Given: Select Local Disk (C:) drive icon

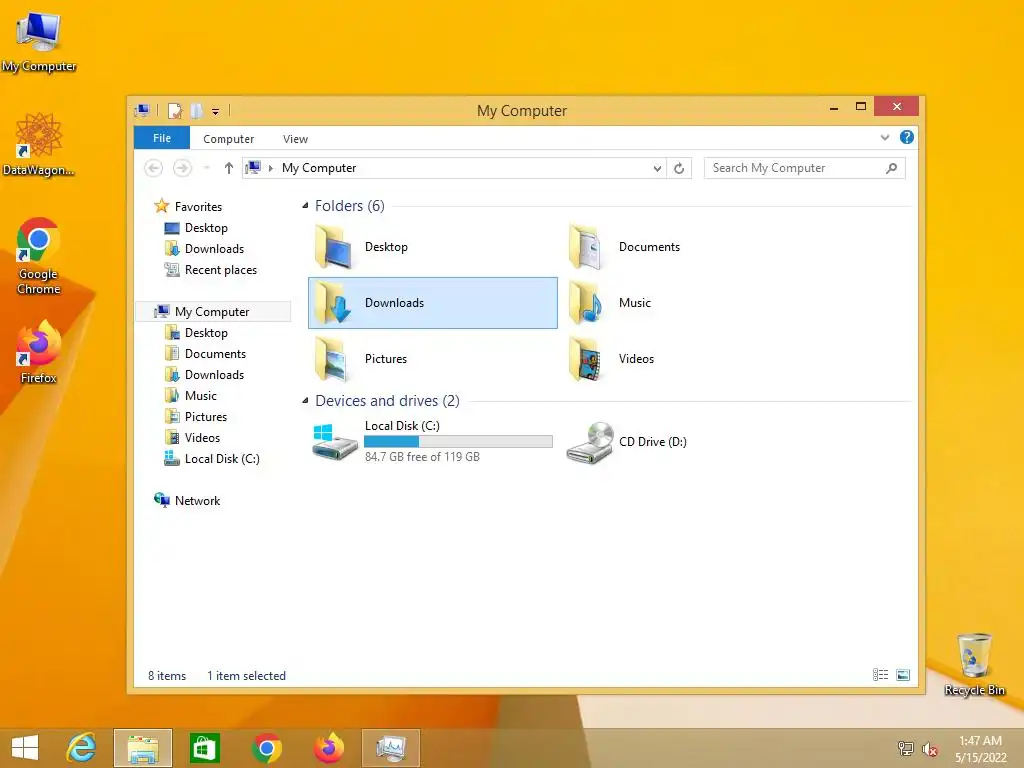Looking at the screenshot, I should click(x=334, y=442).
